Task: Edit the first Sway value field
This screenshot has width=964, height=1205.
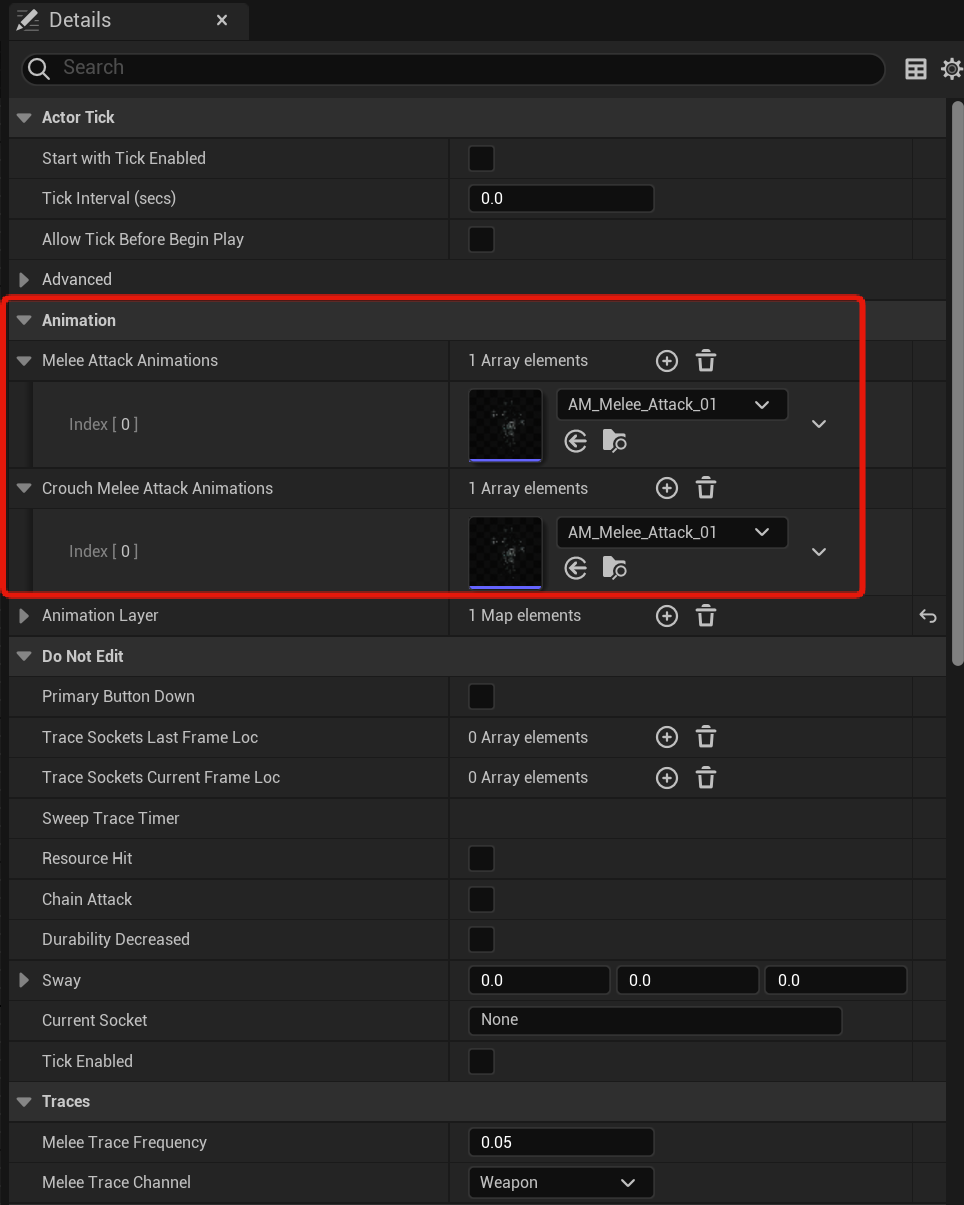Action: (x=539, y=980)
